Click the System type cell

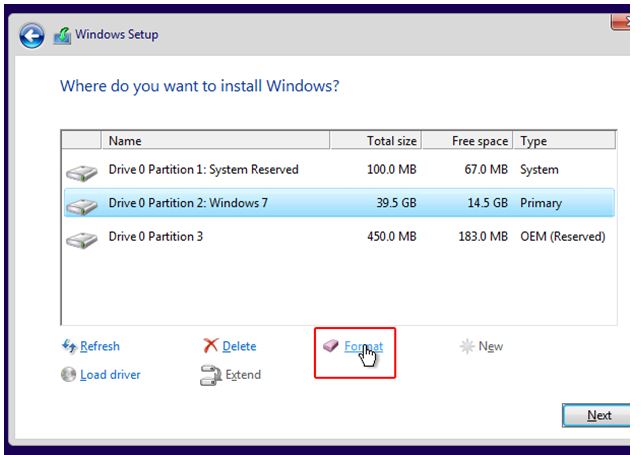point(539,170)
